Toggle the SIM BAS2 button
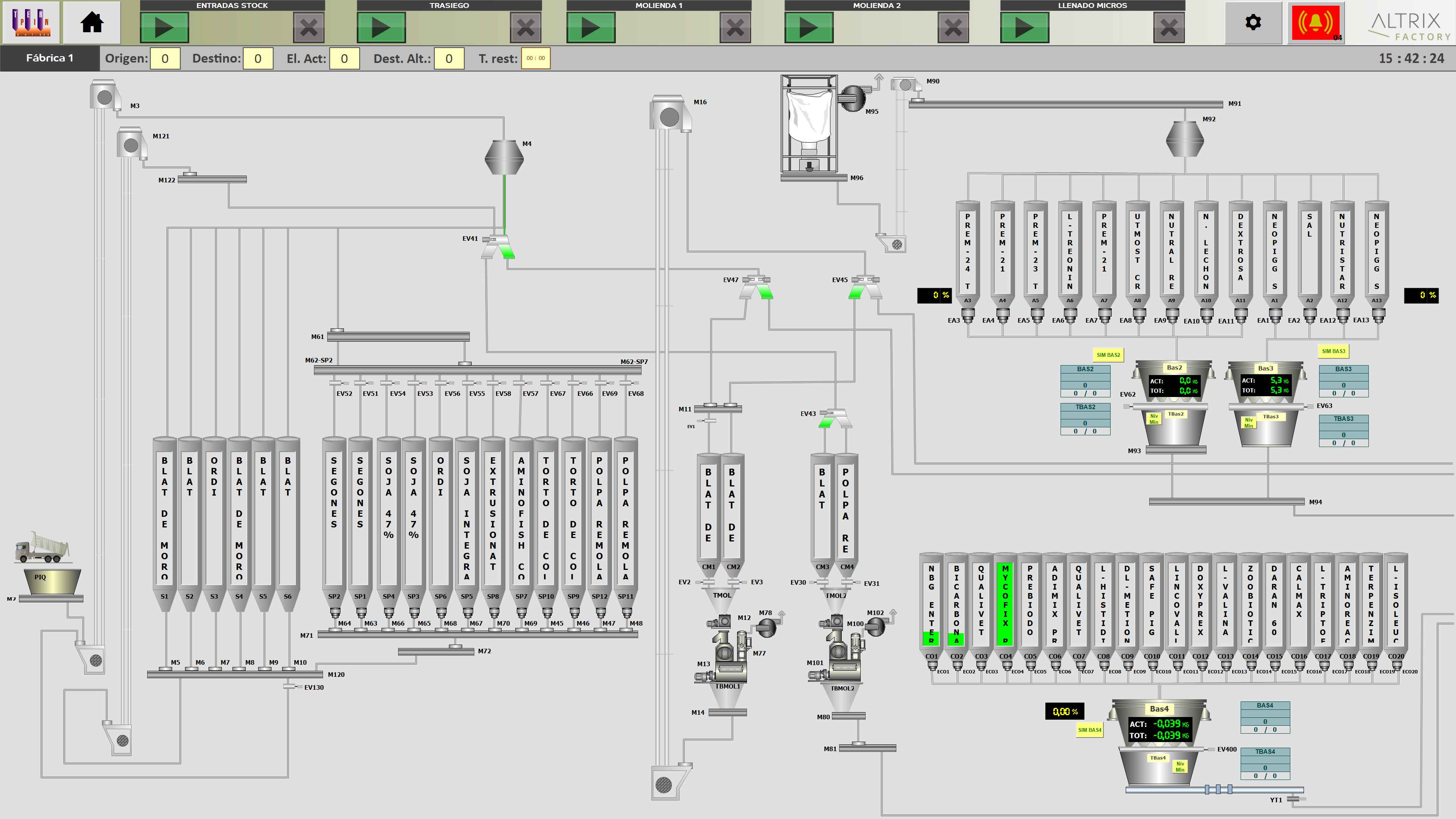Screen dimensions: 1456x819 [x=1108, y=355]
